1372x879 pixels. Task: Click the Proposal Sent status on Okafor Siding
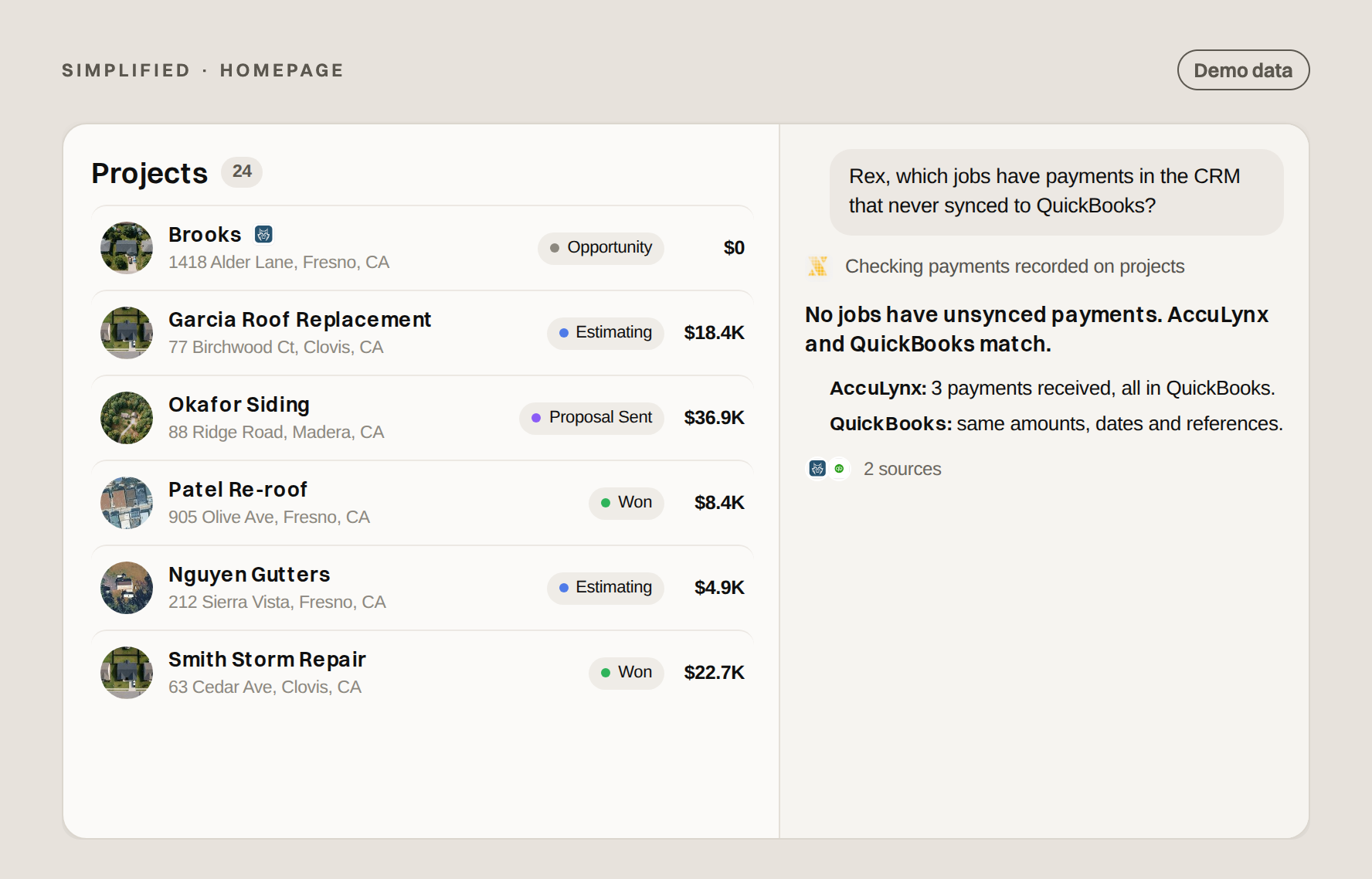pyautogui.click(x=592, y=418)
